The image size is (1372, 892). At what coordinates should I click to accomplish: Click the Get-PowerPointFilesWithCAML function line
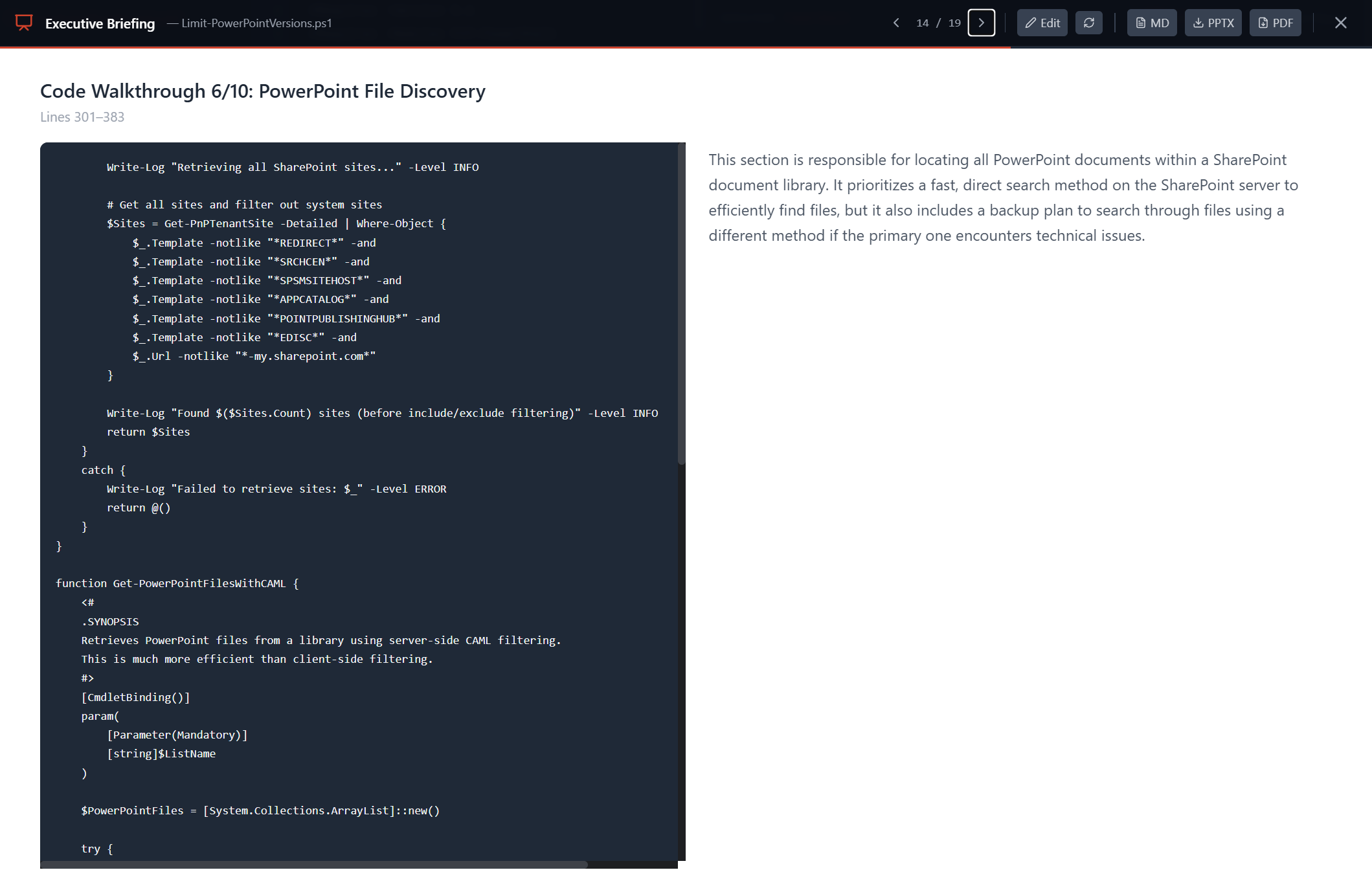[x=177, y=583]
